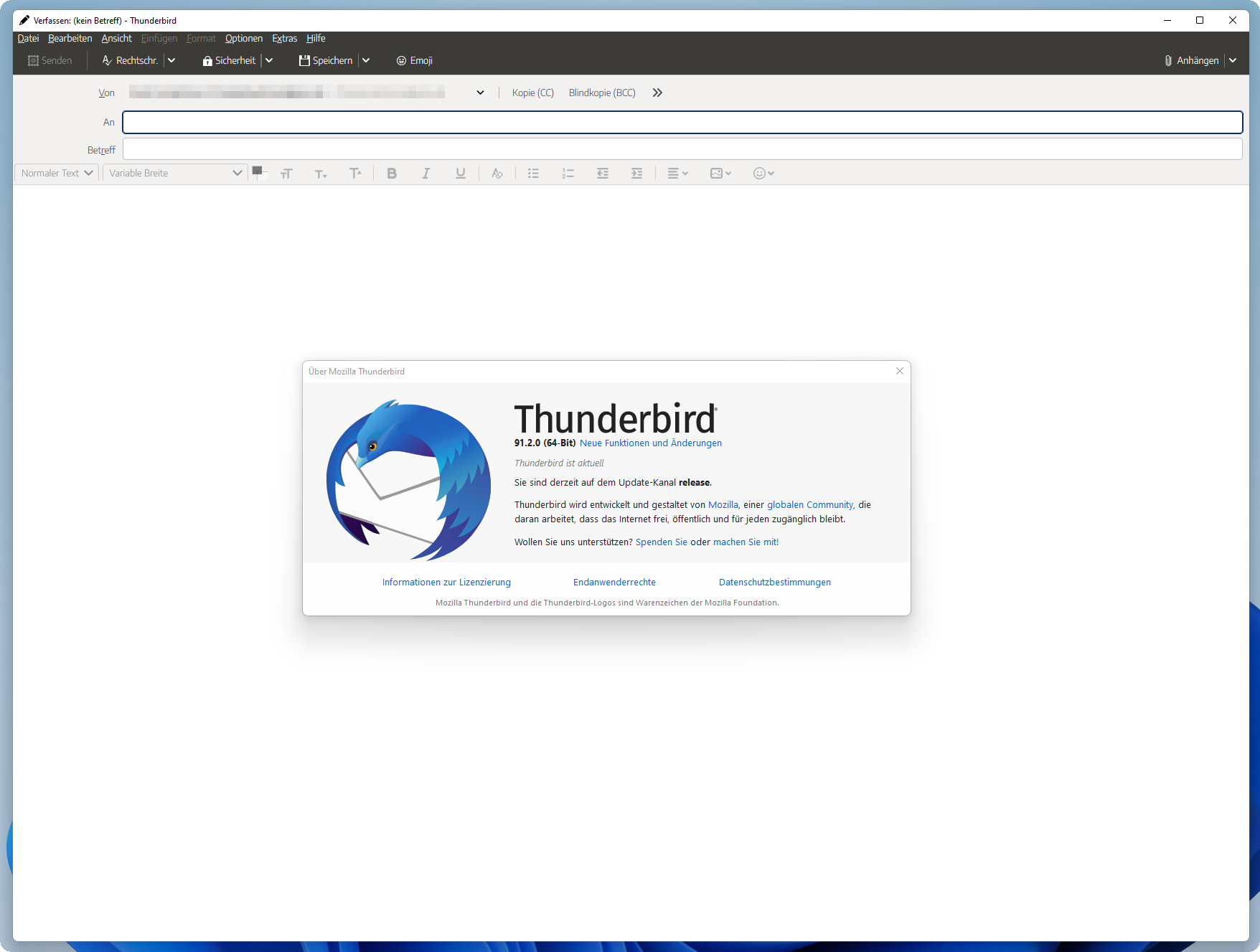
Task: Open the Extras menu
Action: click(285, 39)
